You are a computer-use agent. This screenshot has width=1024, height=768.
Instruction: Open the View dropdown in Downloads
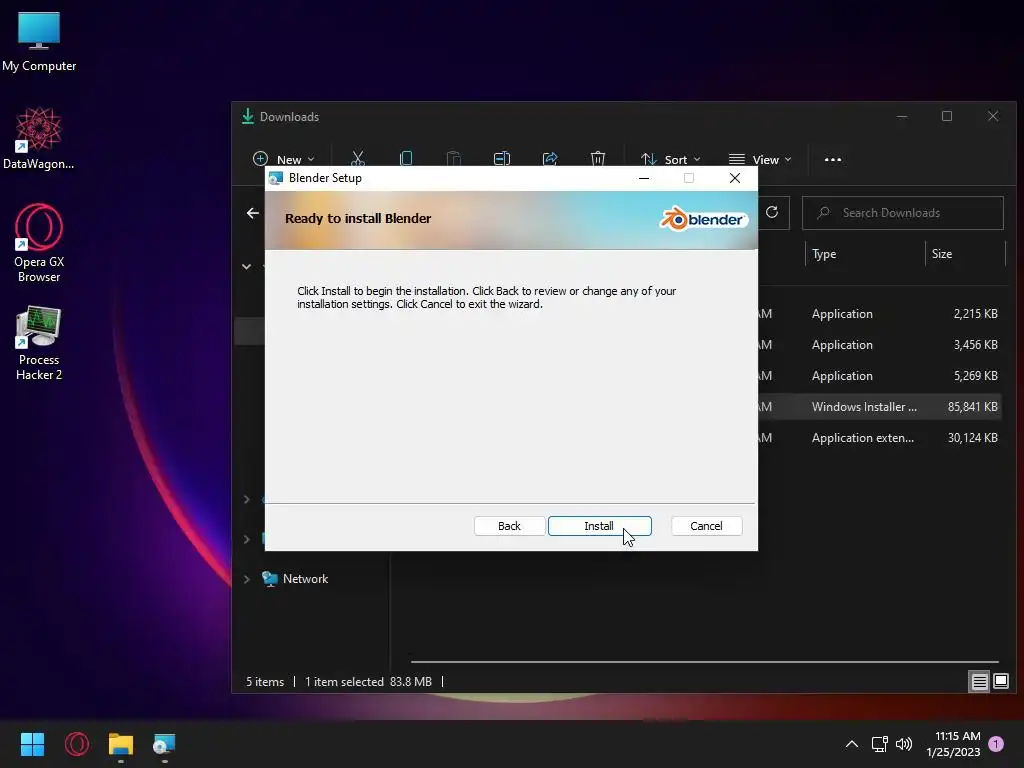(760, 159)
